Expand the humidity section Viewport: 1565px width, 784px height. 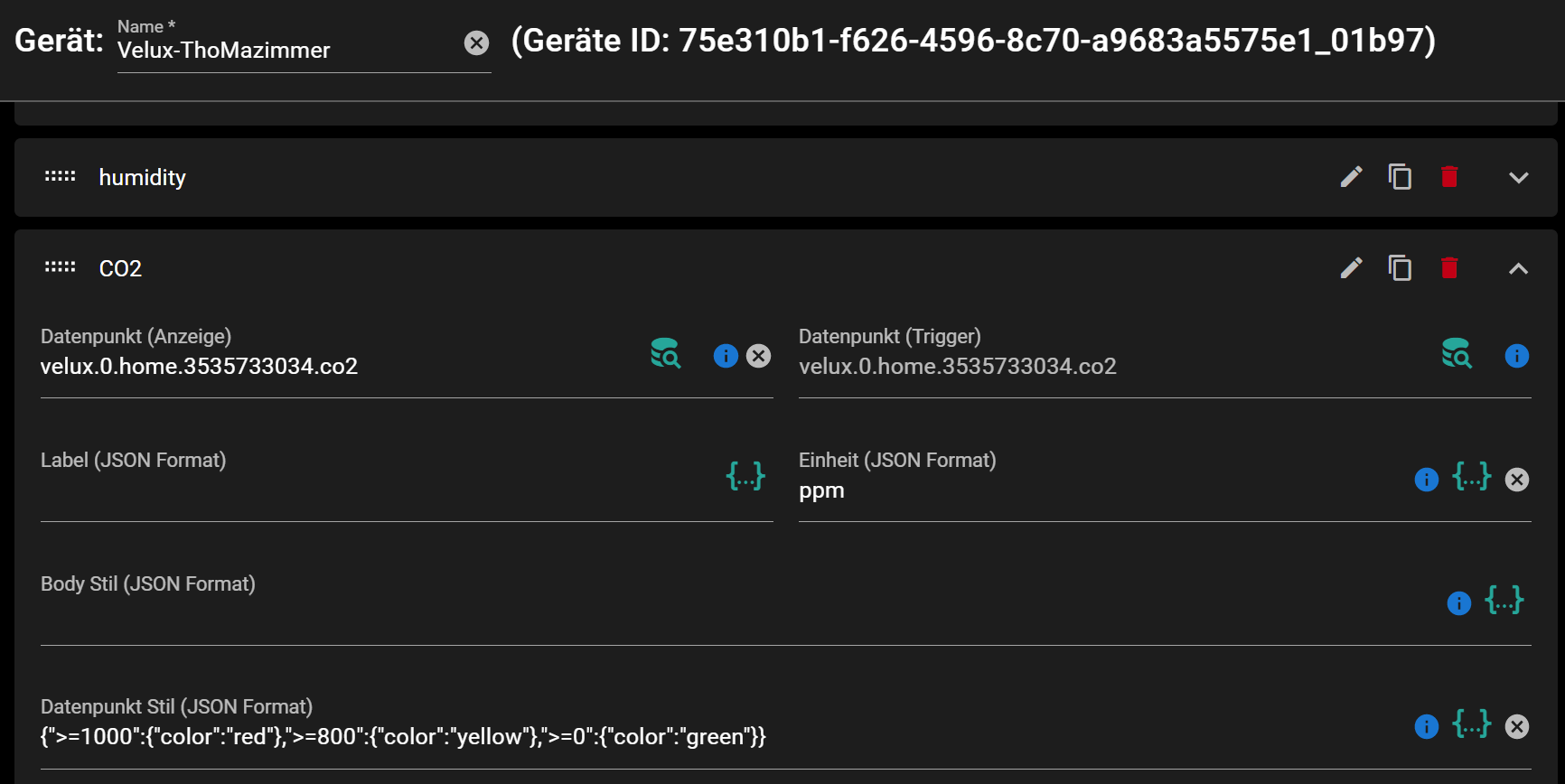tap(1519, 177)
